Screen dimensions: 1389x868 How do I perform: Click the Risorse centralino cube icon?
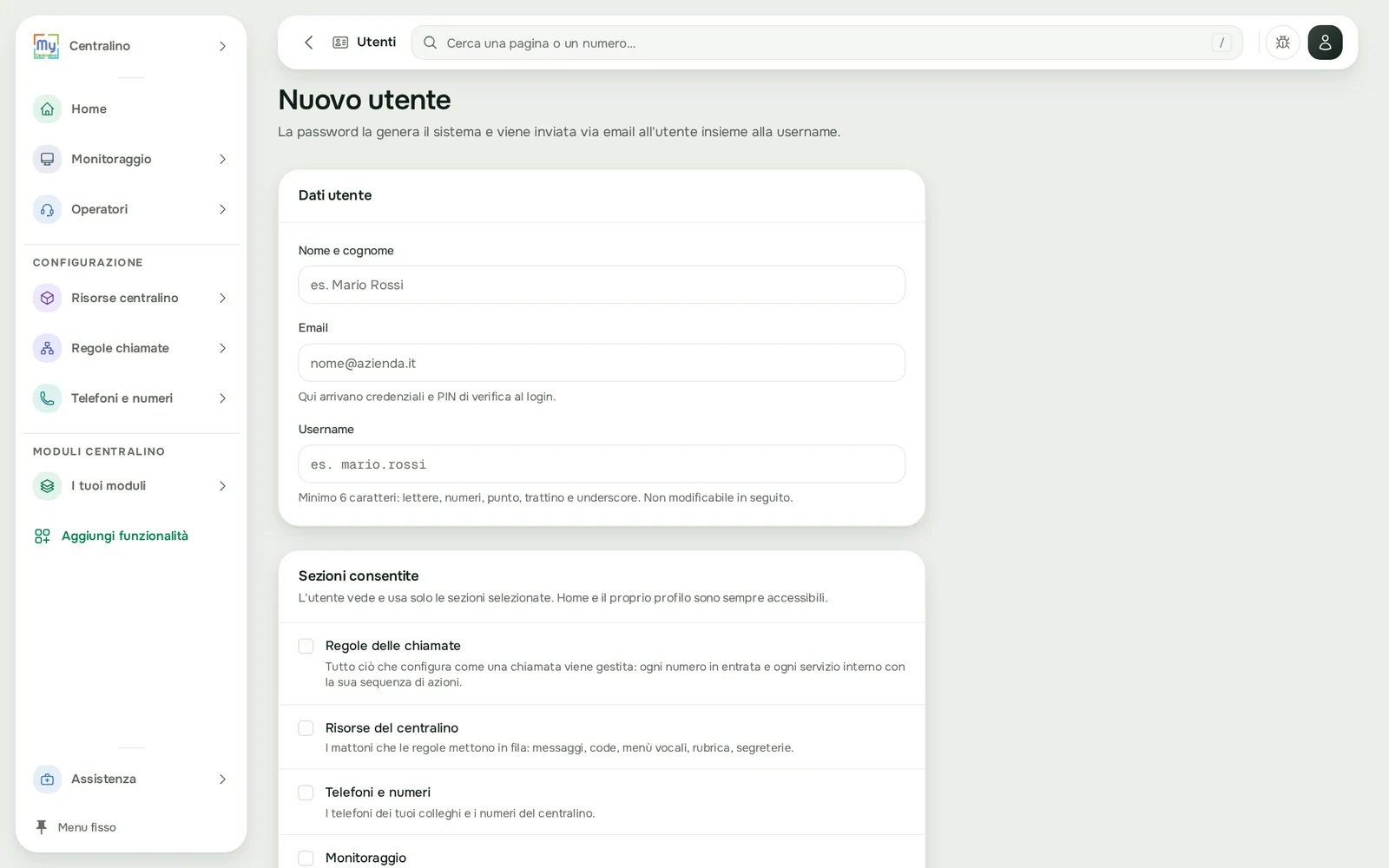[47, 298]
